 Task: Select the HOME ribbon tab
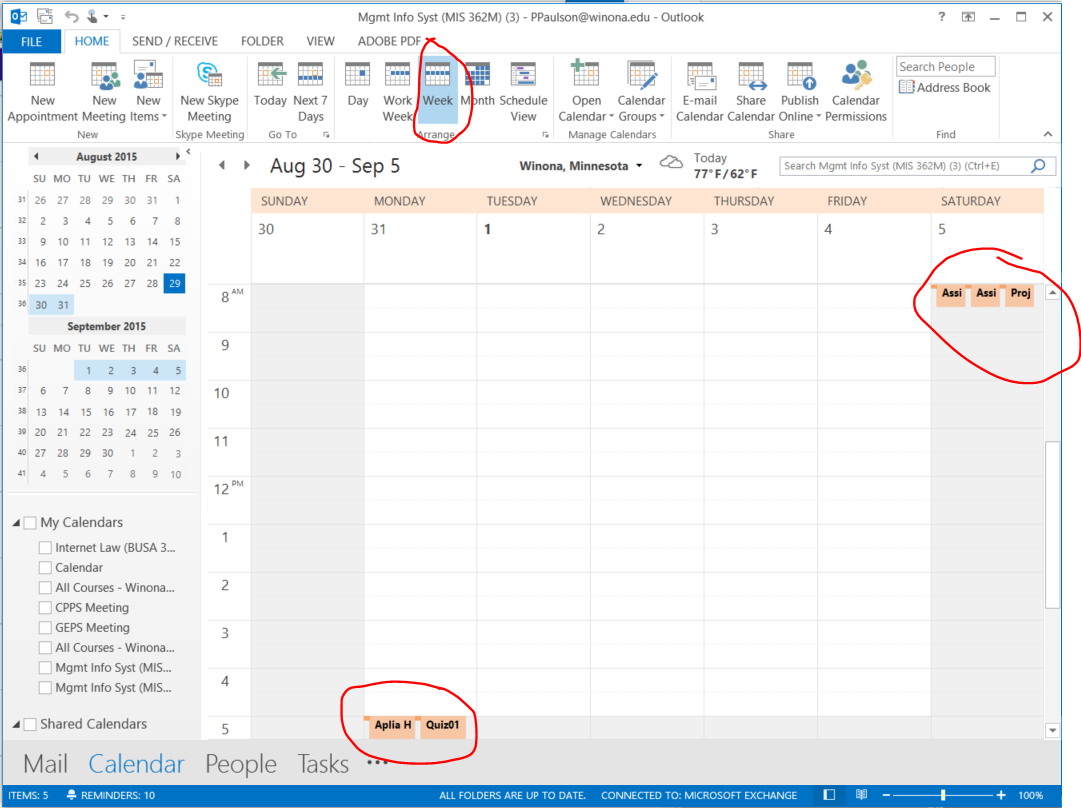(92, 41)
